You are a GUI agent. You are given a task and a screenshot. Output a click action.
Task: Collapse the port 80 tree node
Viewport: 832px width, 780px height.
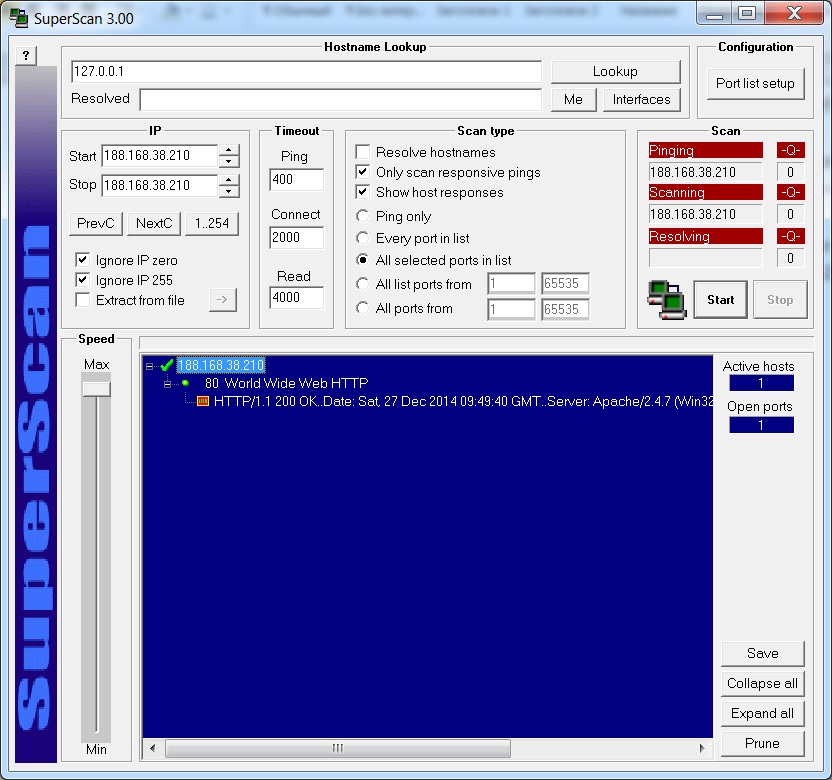point(168,384)
